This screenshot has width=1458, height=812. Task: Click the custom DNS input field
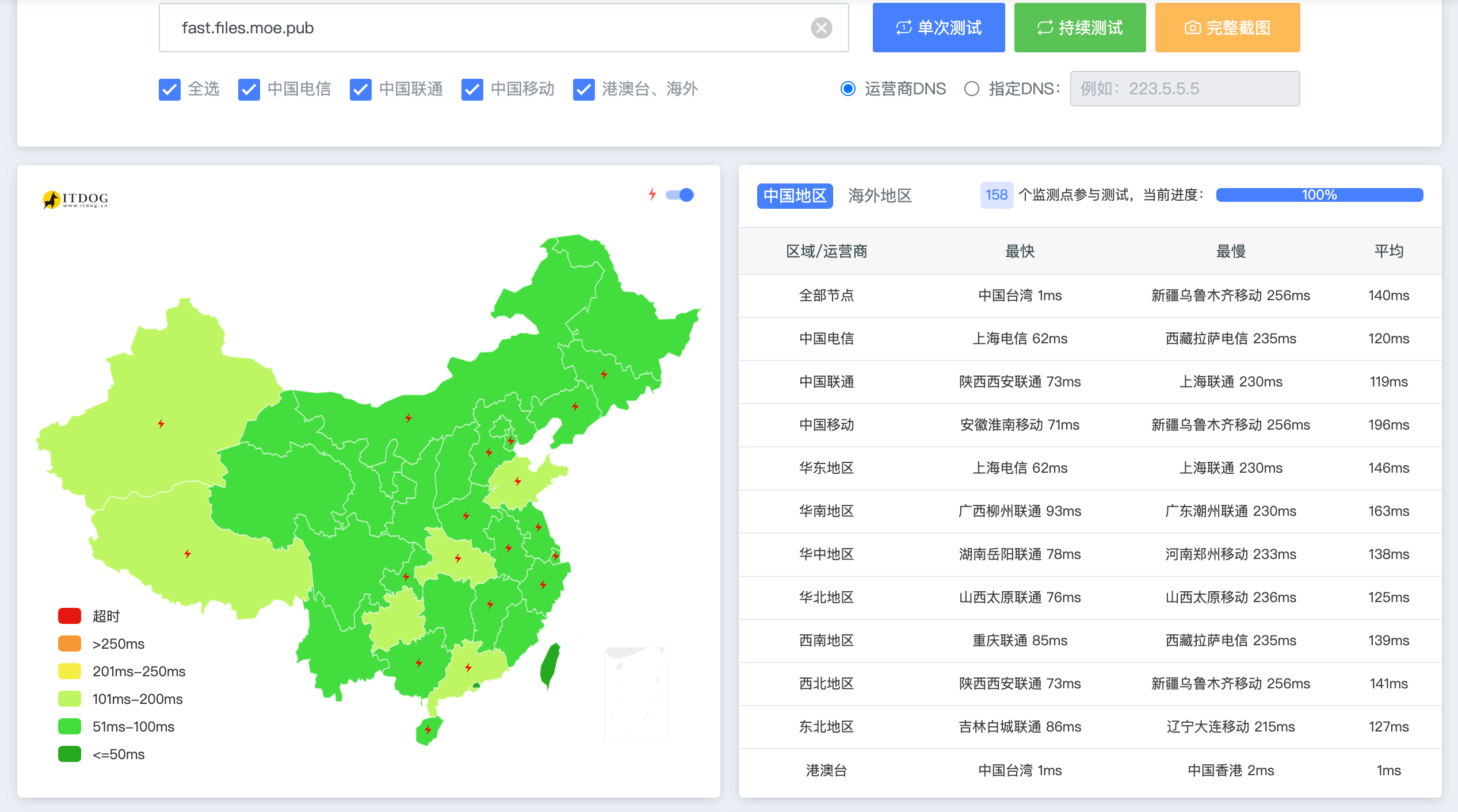1184,89
